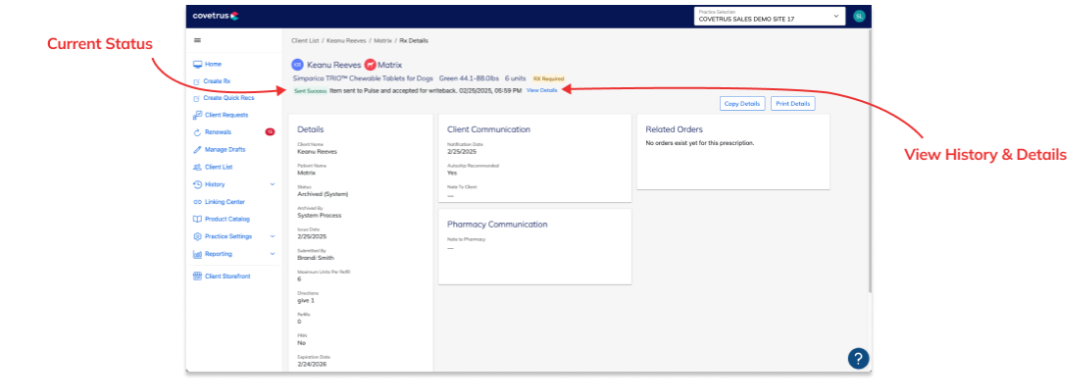Viewport: 1080px width, 382px height.
Task: Click the Print Details button
Action: pos(793,104)
